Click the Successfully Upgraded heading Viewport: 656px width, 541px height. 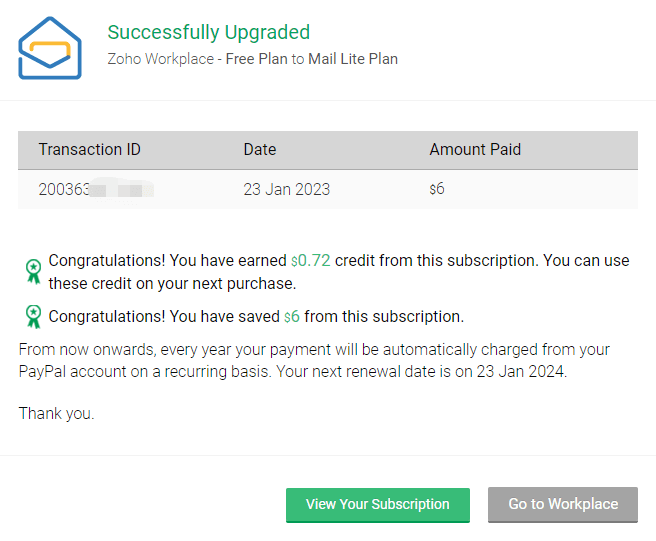click(208, 33)
